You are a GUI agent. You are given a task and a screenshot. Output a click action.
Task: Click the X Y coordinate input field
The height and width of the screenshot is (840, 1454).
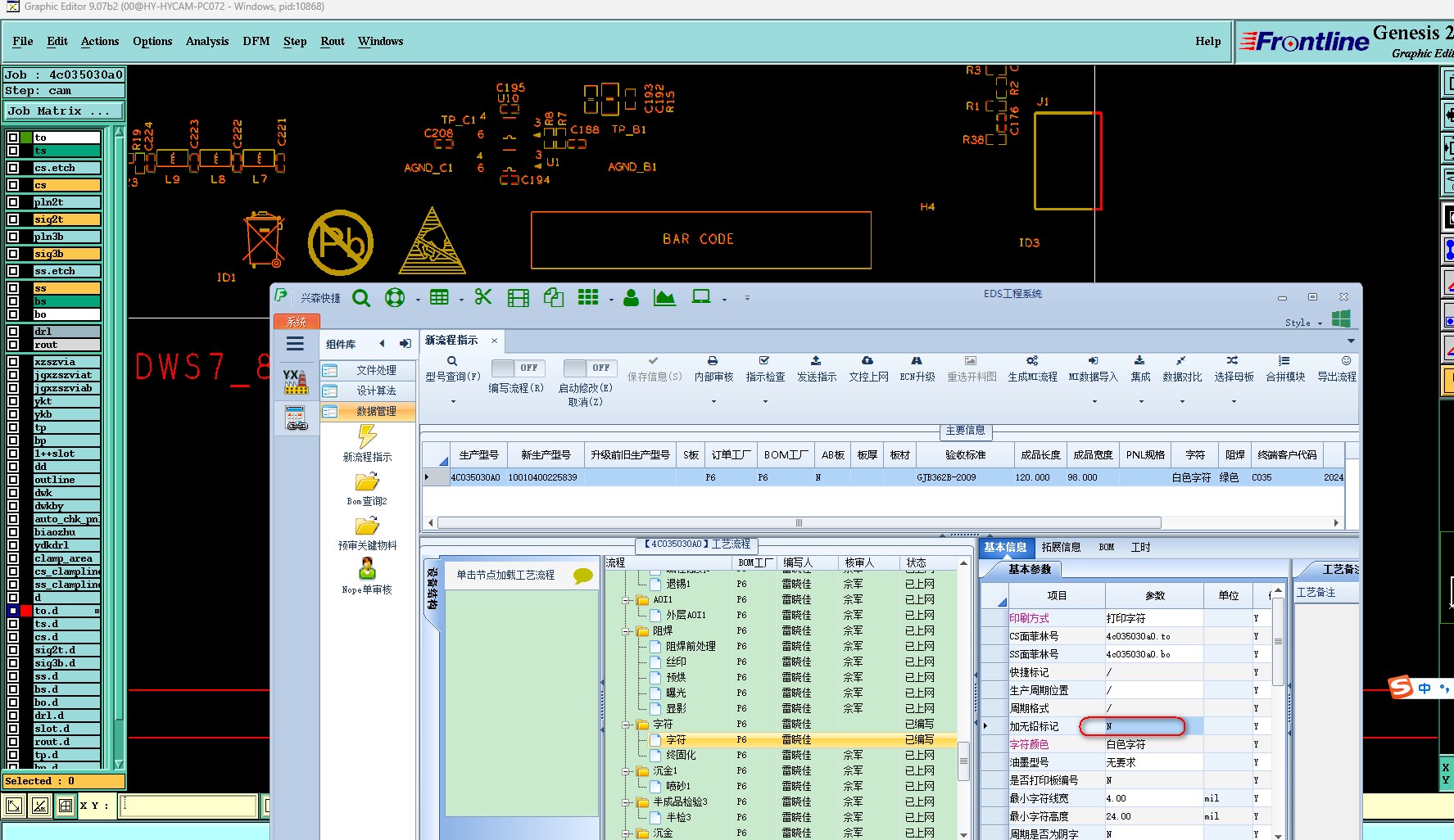click(188, 806)
